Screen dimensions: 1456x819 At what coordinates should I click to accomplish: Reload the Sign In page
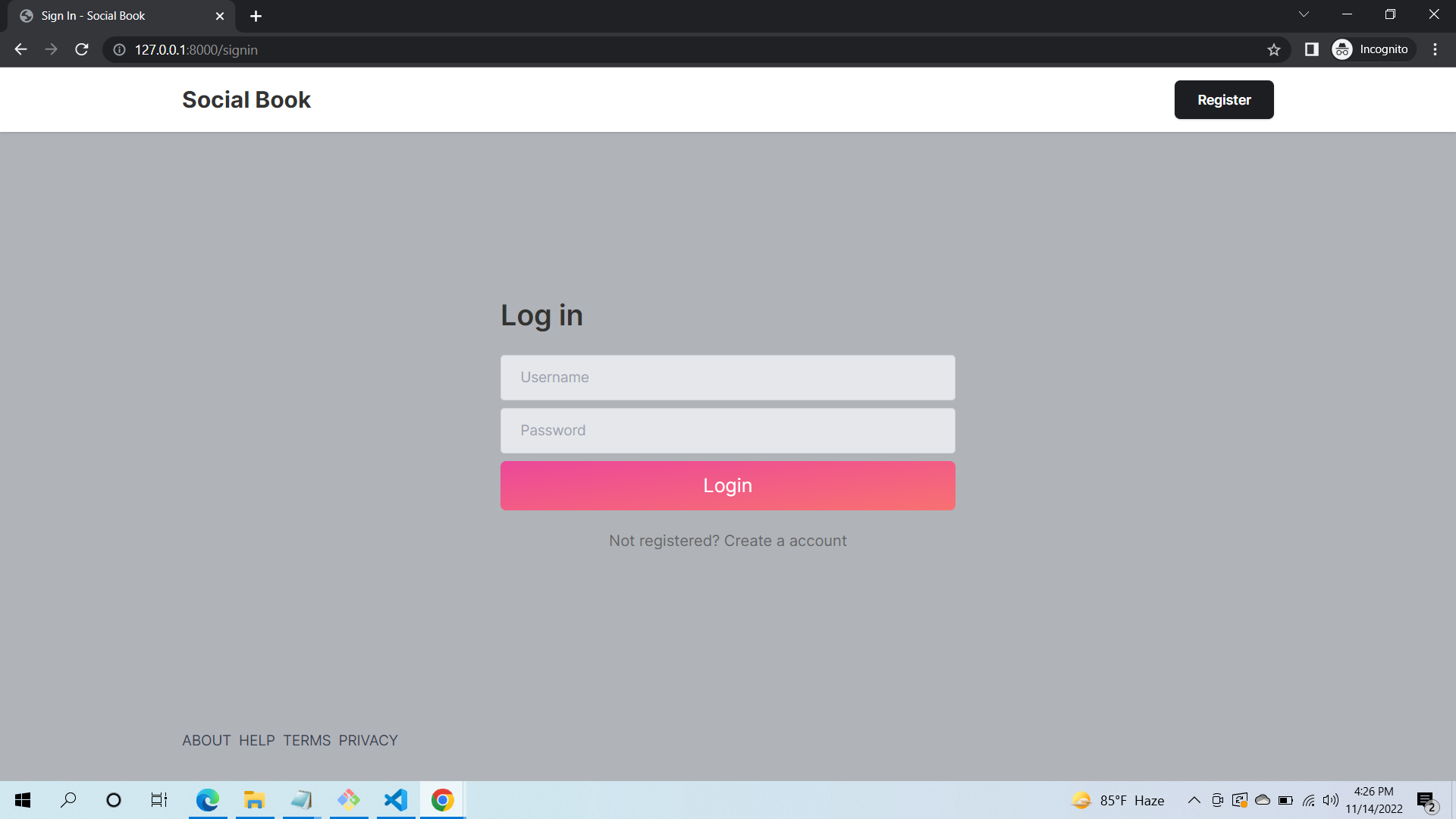pos(81,49)
